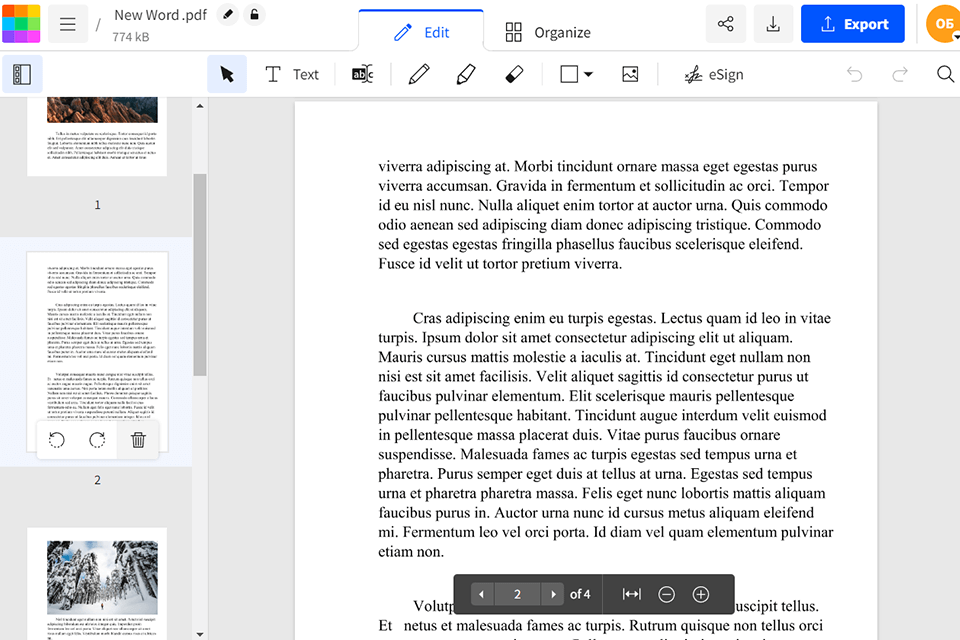Rotate page 2 counterclockwise

point(57,440)
